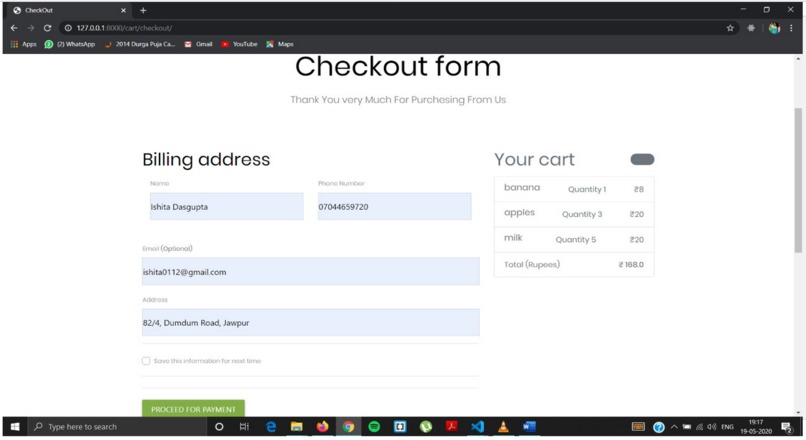Image resolution: width=806 pixels, height=440 pixels.
Task: Click the page vertical scrollbar thumb
Action: pos(798,180)
